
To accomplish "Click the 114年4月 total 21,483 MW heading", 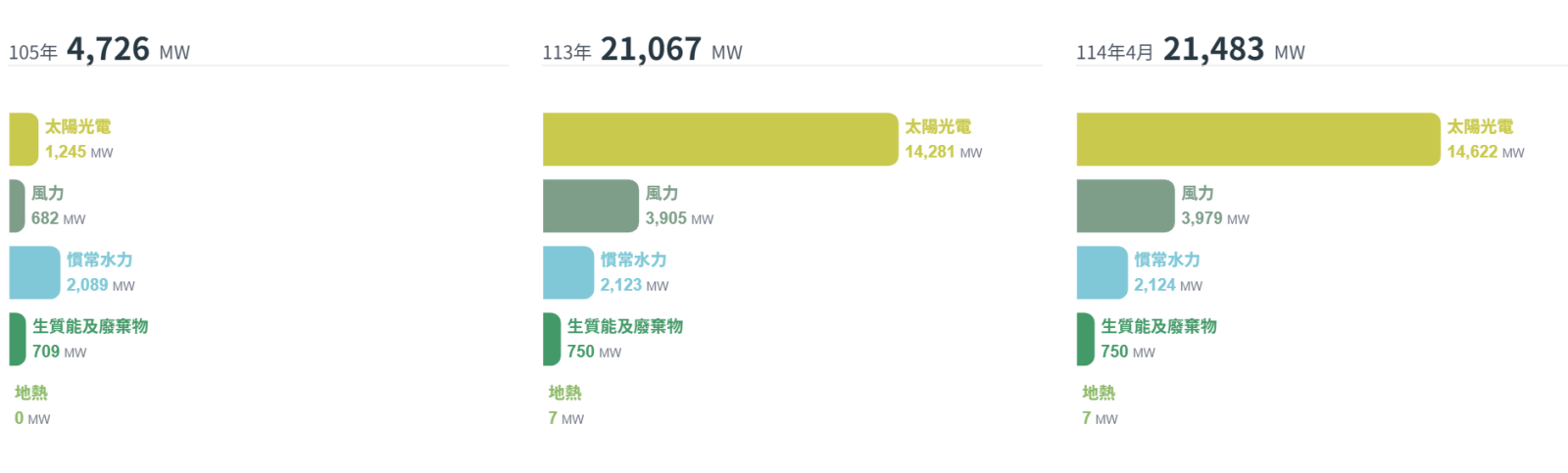I will [1191, 49].
